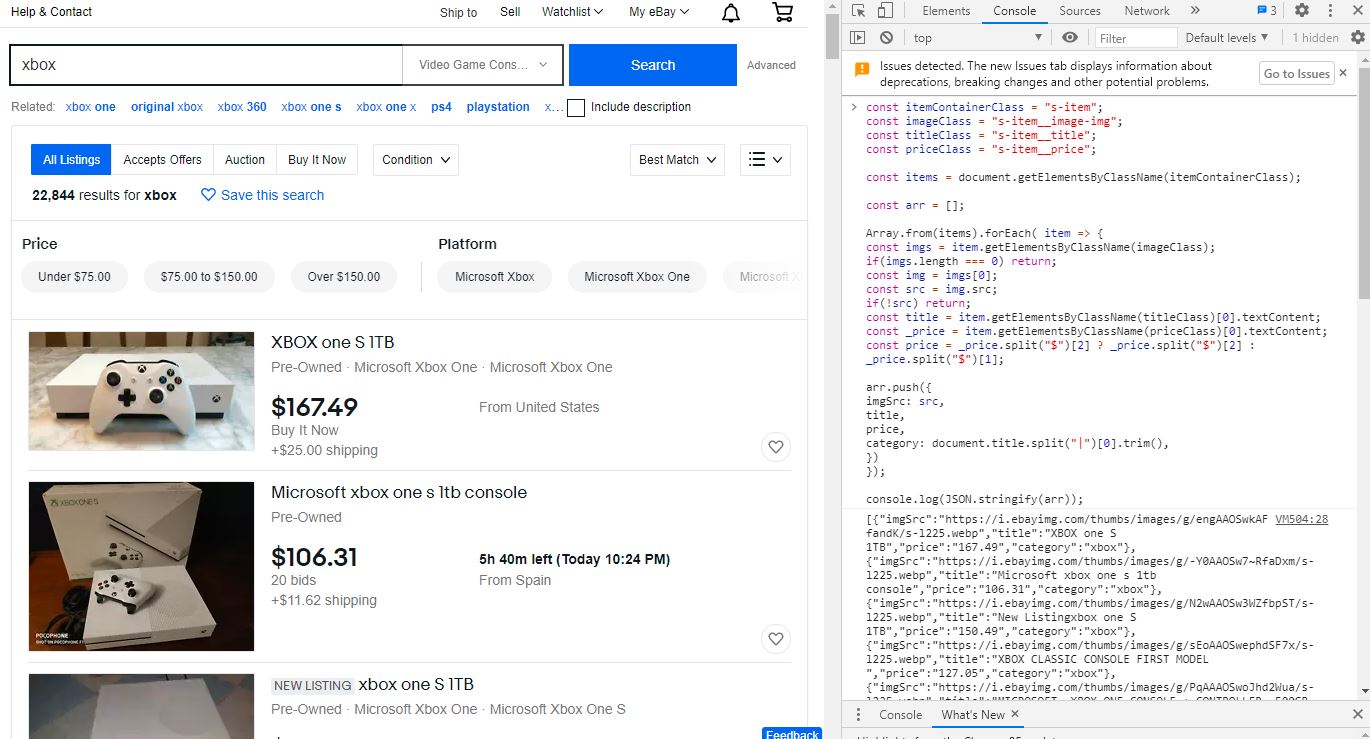Open eBay notifications bell

coord(729,13)
